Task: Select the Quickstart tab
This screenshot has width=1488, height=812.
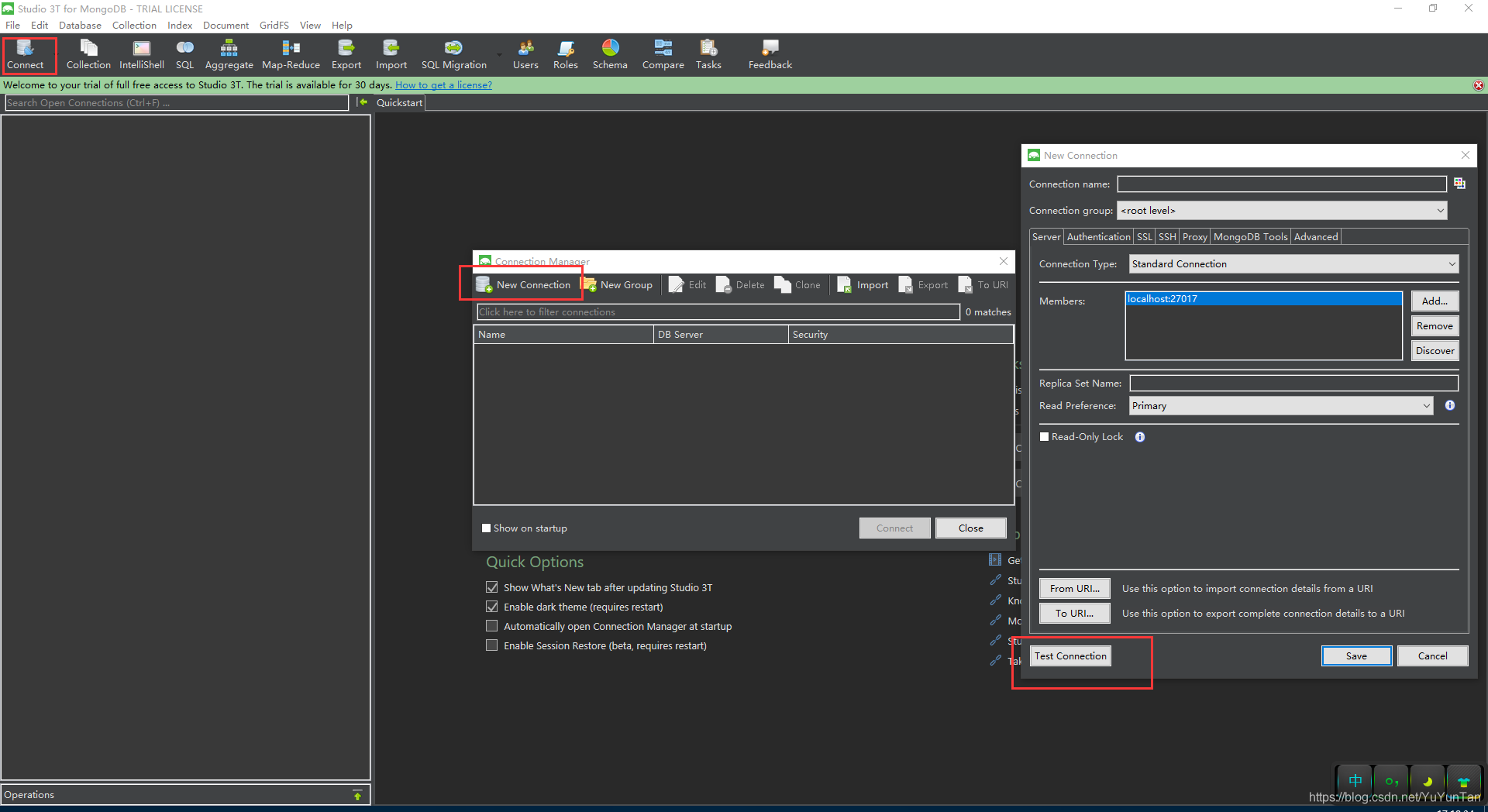Action: click(x=399, y=102)
